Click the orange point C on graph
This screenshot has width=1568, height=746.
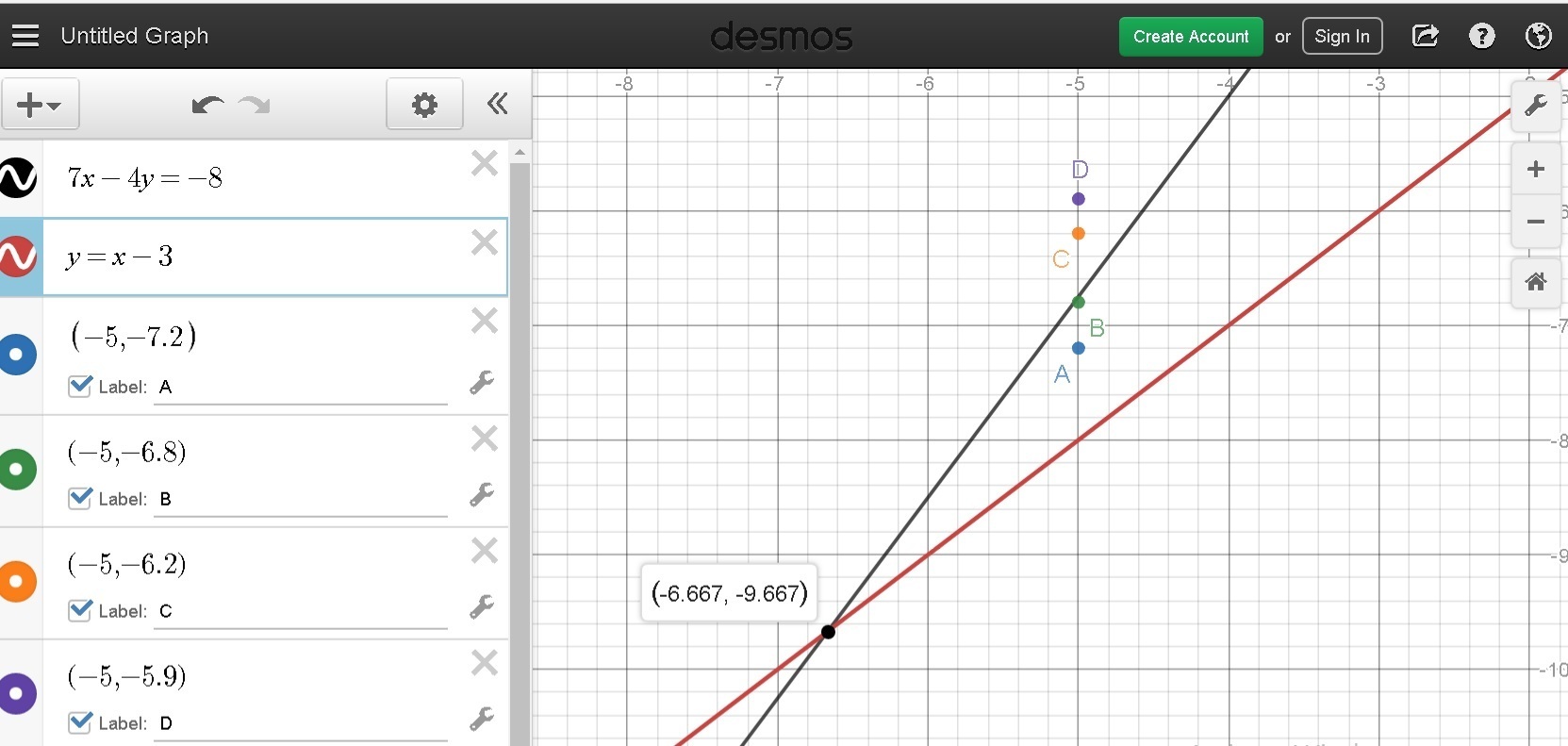point(1079,233)
